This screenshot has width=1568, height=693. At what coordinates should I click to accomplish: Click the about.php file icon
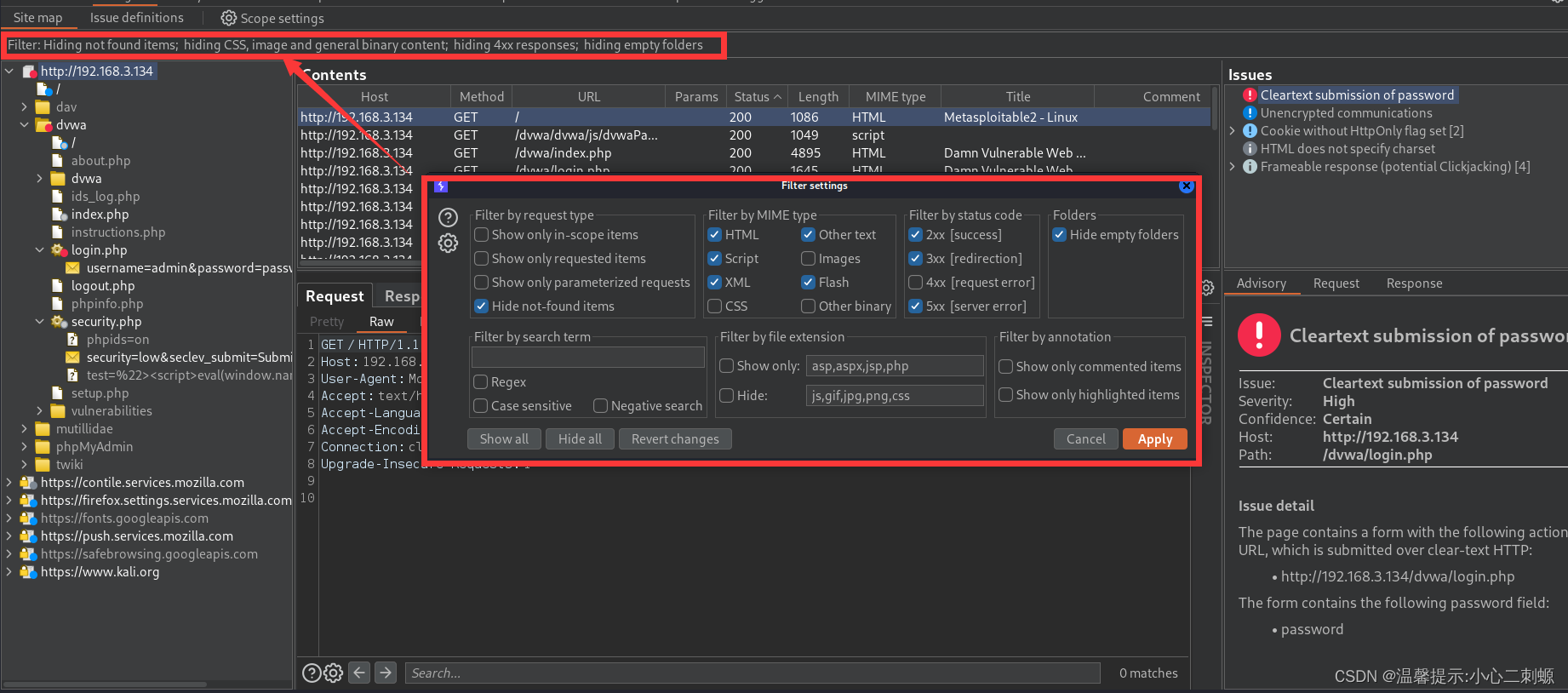(58, 161)
